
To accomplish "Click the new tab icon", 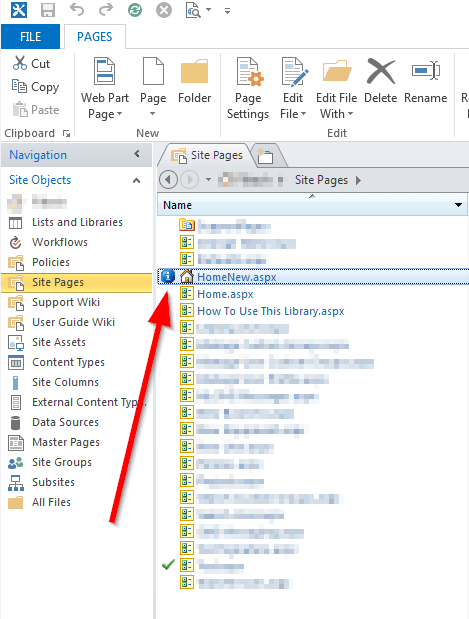I will [x=265, y=156].
